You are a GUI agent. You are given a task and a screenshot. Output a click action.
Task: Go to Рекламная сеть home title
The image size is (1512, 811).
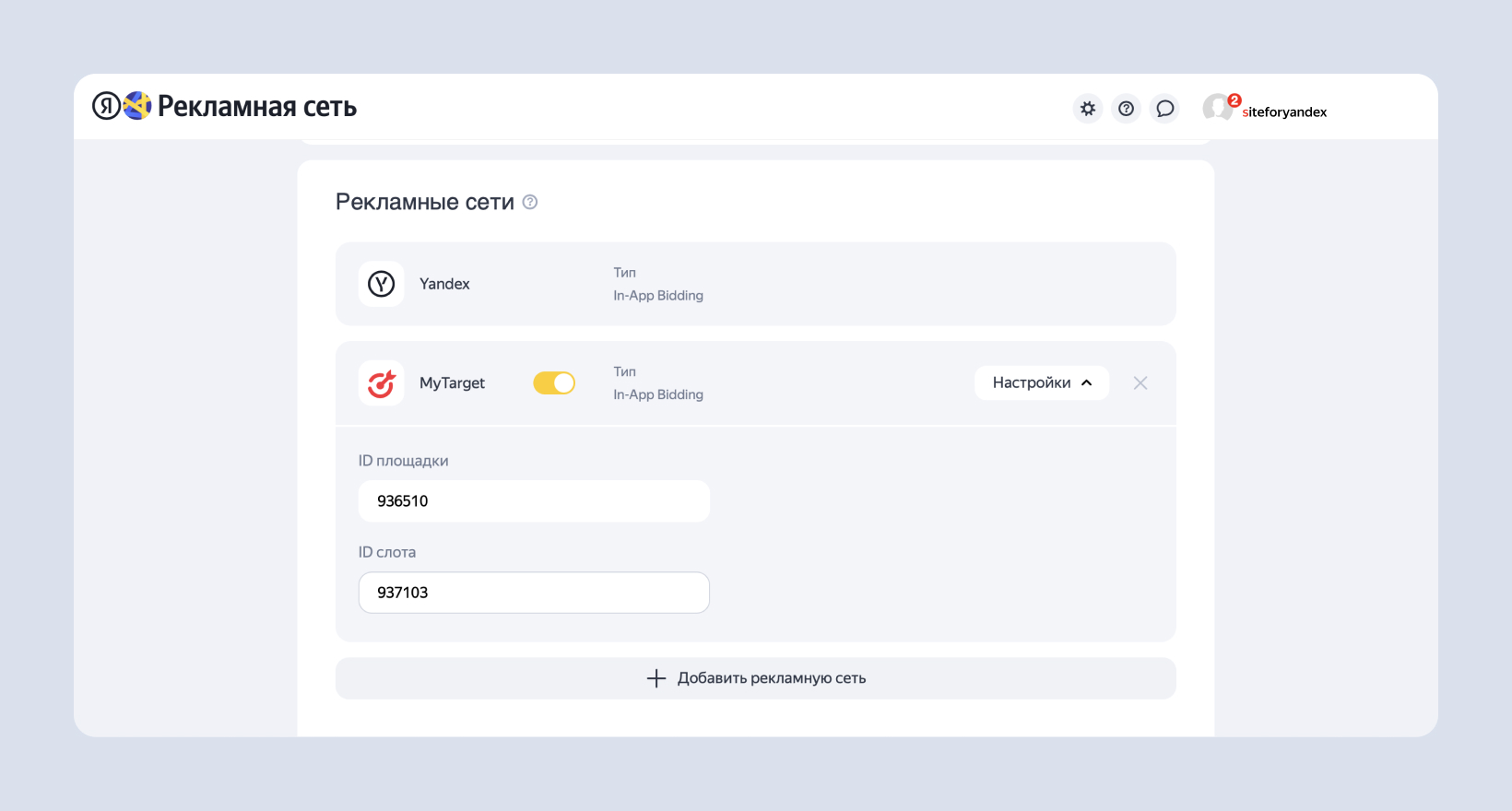click(257, 107)
